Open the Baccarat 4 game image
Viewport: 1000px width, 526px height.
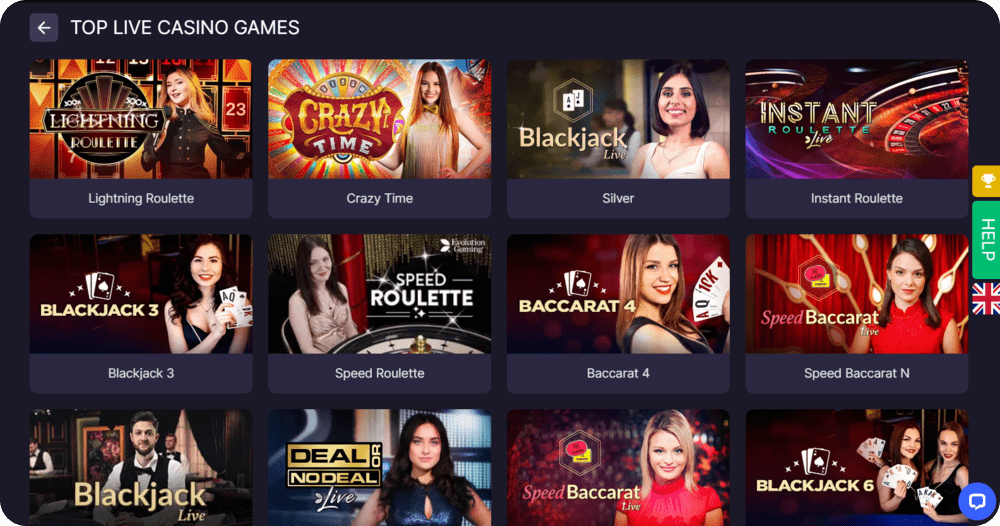click(618, 294)
